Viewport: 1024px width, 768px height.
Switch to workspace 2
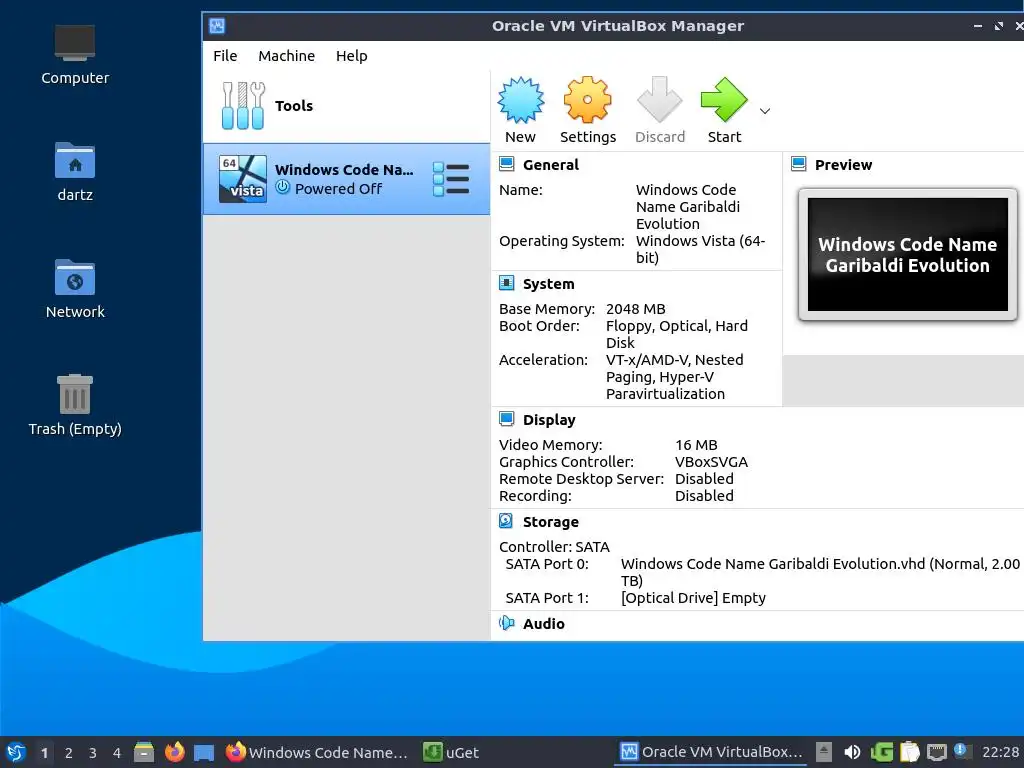69,753
